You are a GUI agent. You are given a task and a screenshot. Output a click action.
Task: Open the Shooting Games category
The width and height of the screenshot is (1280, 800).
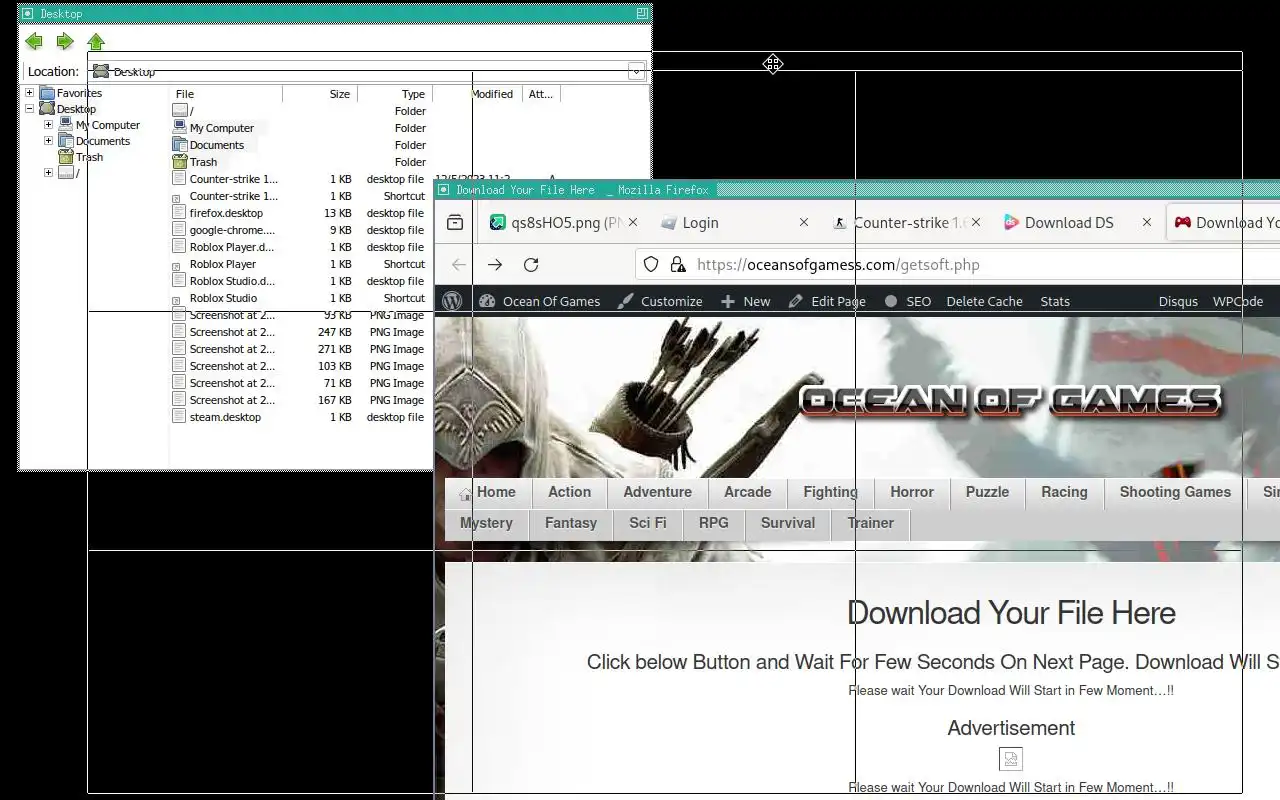[x=1175, y=492]
